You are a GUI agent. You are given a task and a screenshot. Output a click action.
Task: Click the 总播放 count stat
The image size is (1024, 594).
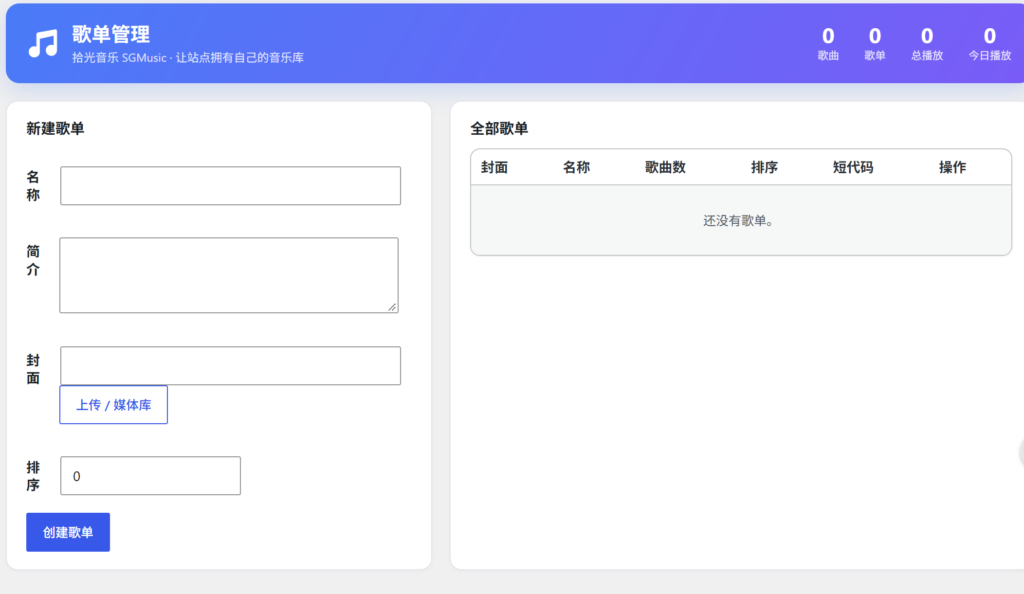pos(927,44)
